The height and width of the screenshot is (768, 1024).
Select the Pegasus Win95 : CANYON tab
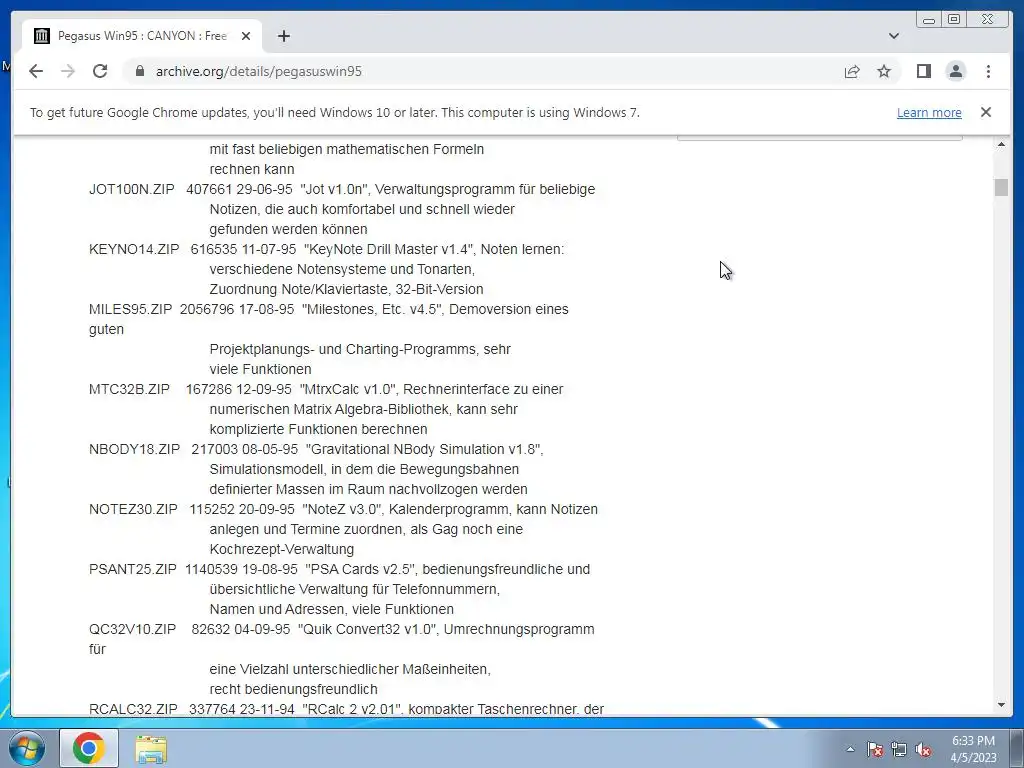(142, 36)
